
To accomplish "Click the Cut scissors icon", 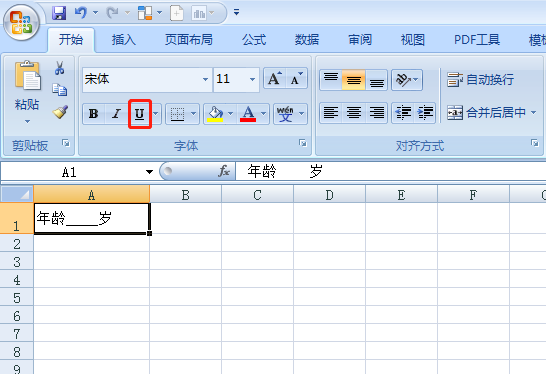I will click(x=60, y=68).
